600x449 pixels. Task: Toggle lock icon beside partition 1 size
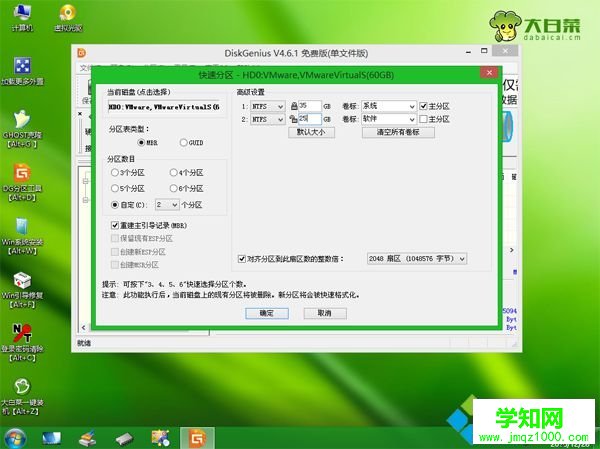point(294,106)
